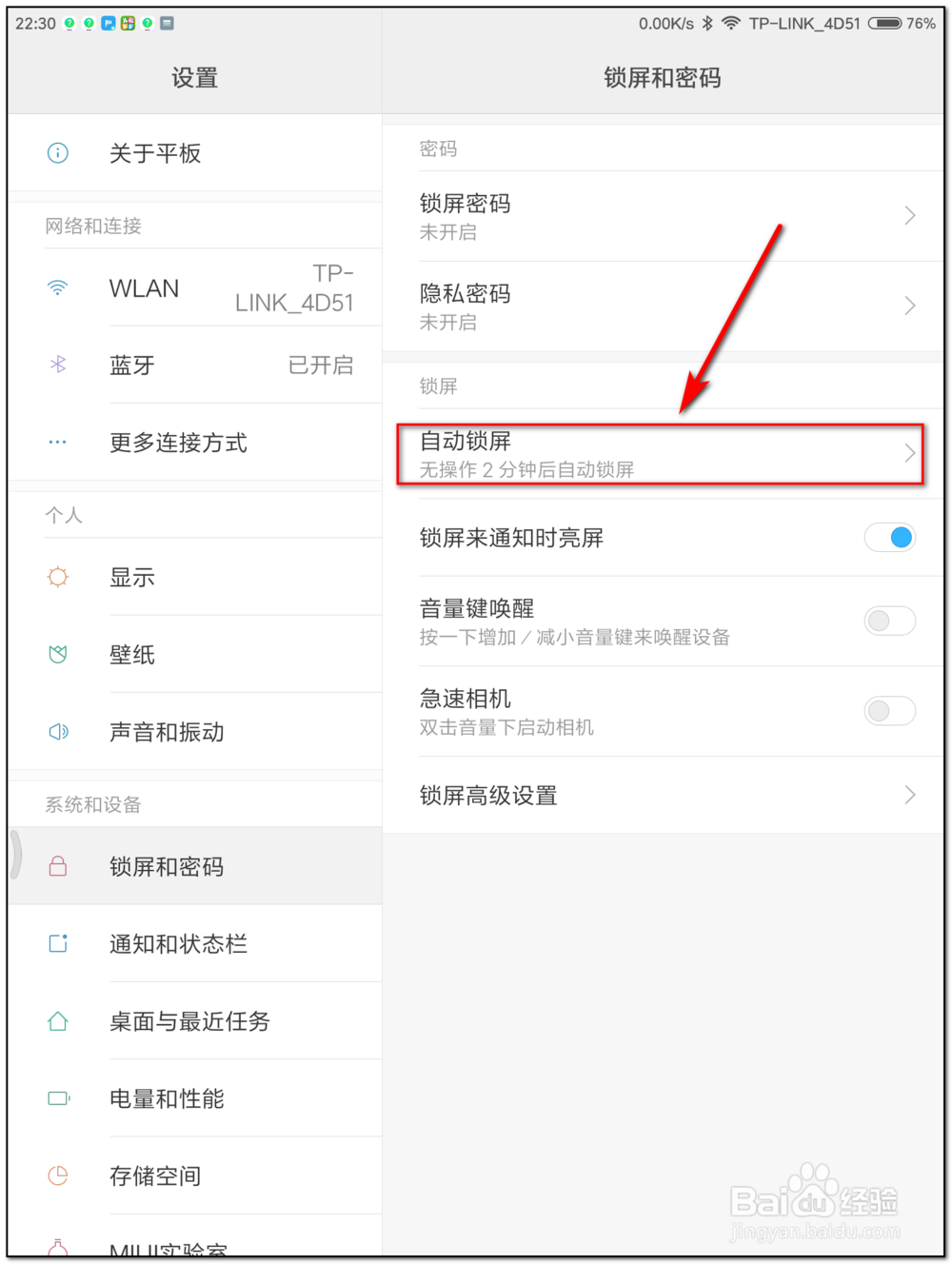Tap the Bluetooth icon in settings list
952x1264 pixels.
pyautogui.click(x=58, y=365)
